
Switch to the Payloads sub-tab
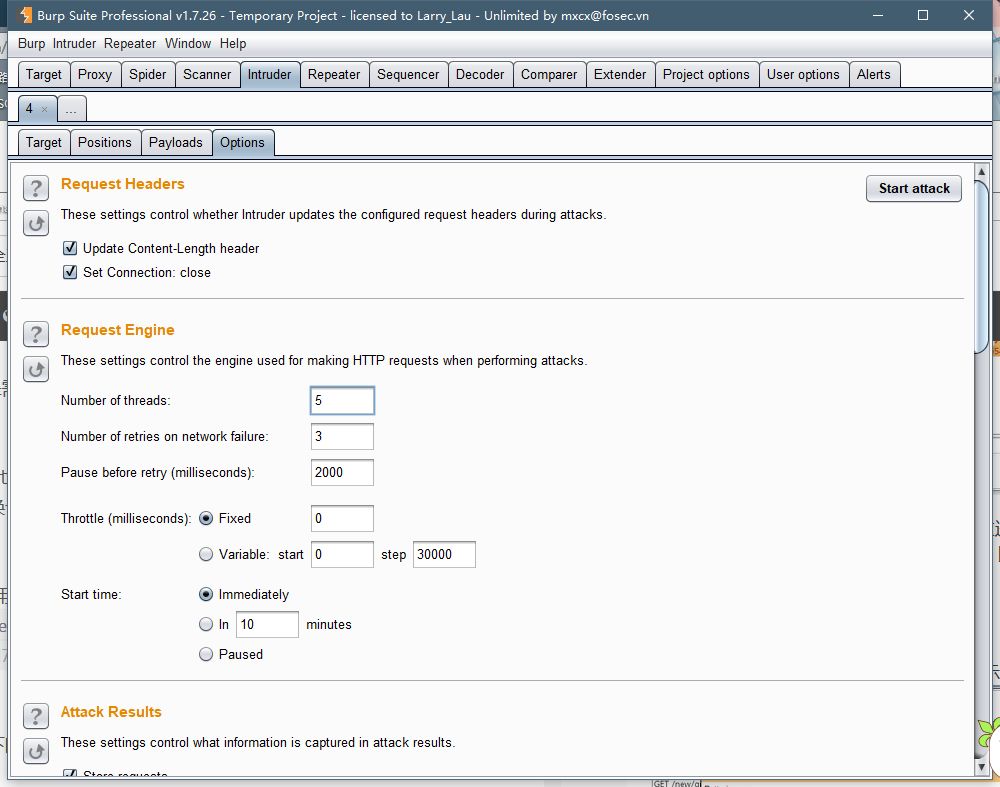point(175,142)
